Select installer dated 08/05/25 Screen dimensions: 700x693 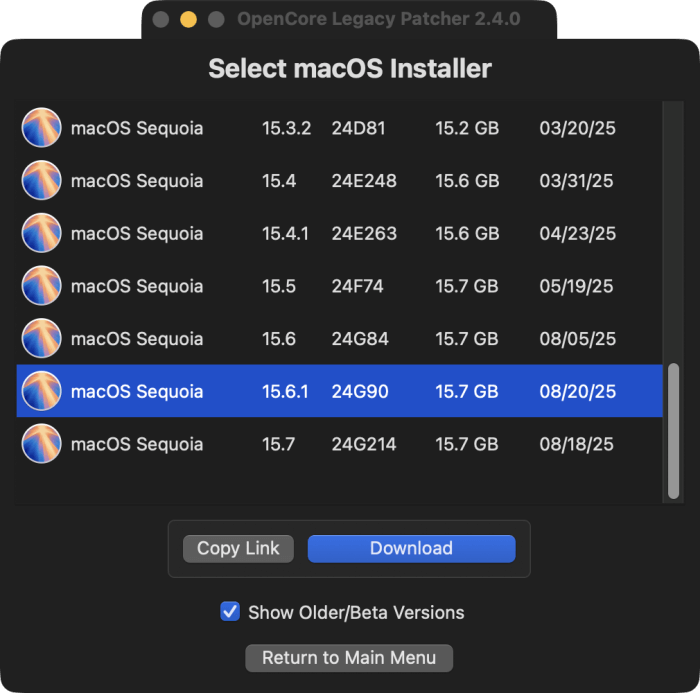point(339,338)
